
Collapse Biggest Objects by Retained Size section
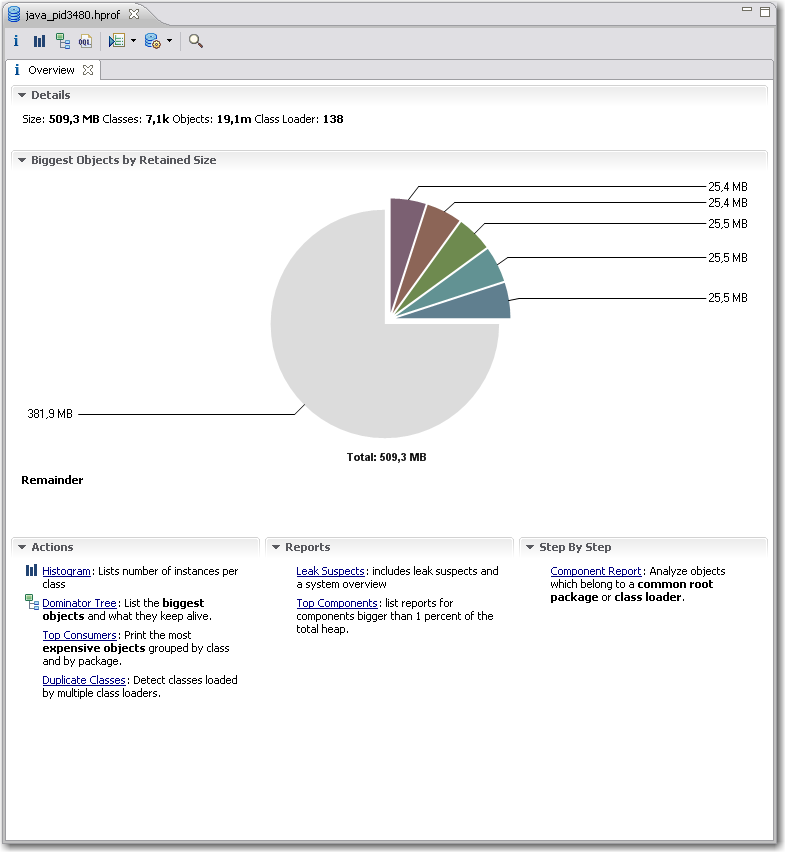click(x=22, y=160)
